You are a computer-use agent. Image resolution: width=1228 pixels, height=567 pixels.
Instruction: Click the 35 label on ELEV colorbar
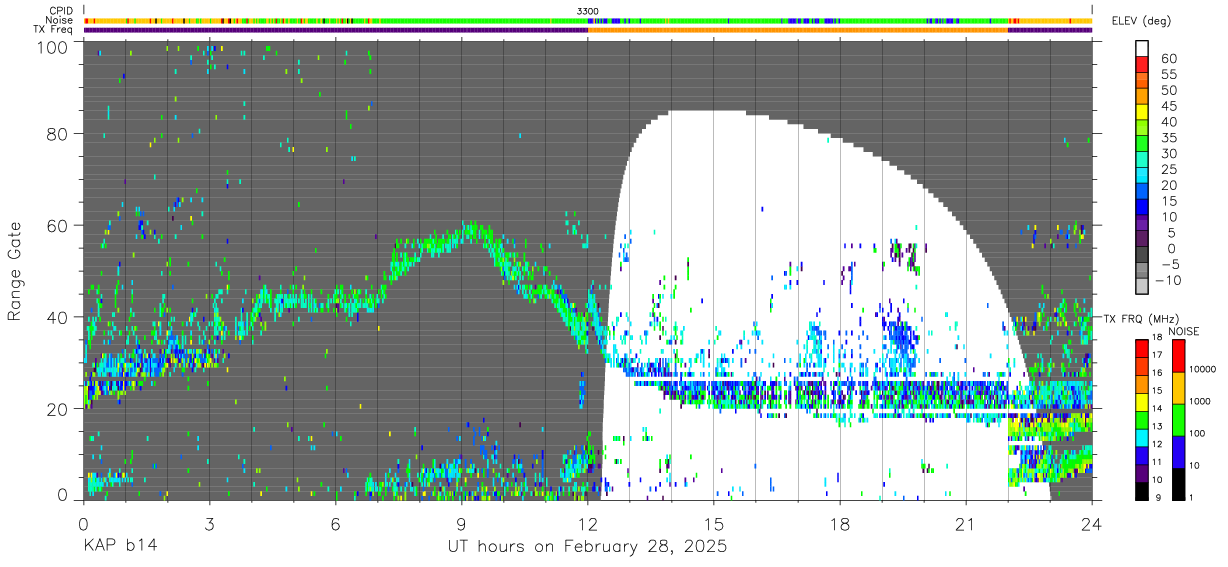[x=1168, y=138]
